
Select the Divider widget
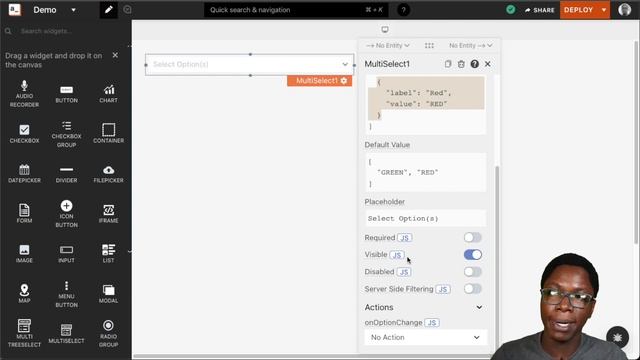(67, 174)
